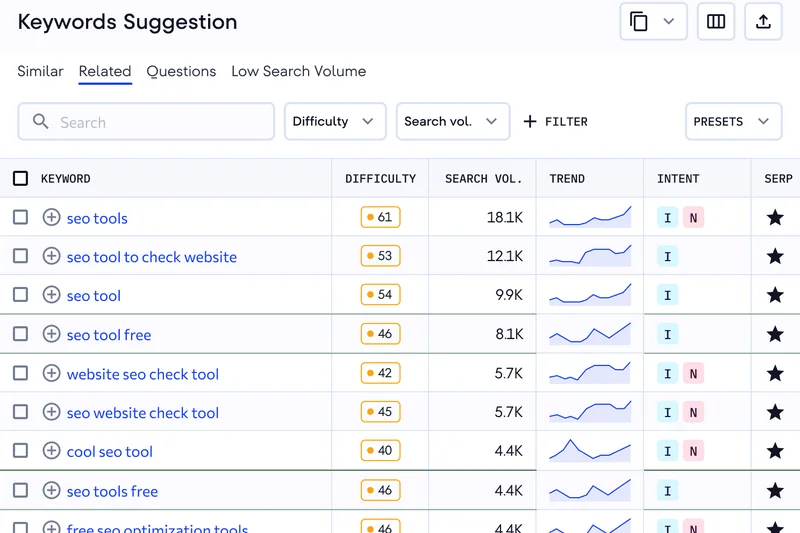800x533 pixels.
Task: Check the box for 'seo tool to check website'
Action: click(20, 256)
